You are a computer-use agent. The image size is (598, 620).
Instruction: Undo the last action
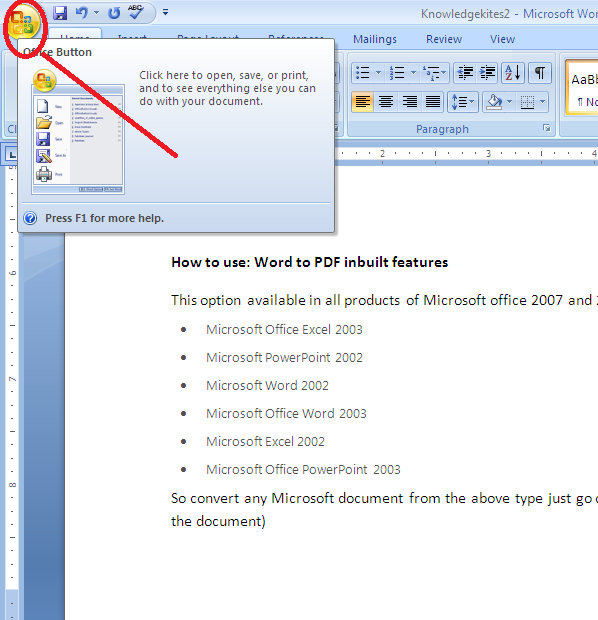(x=82, y=13)
